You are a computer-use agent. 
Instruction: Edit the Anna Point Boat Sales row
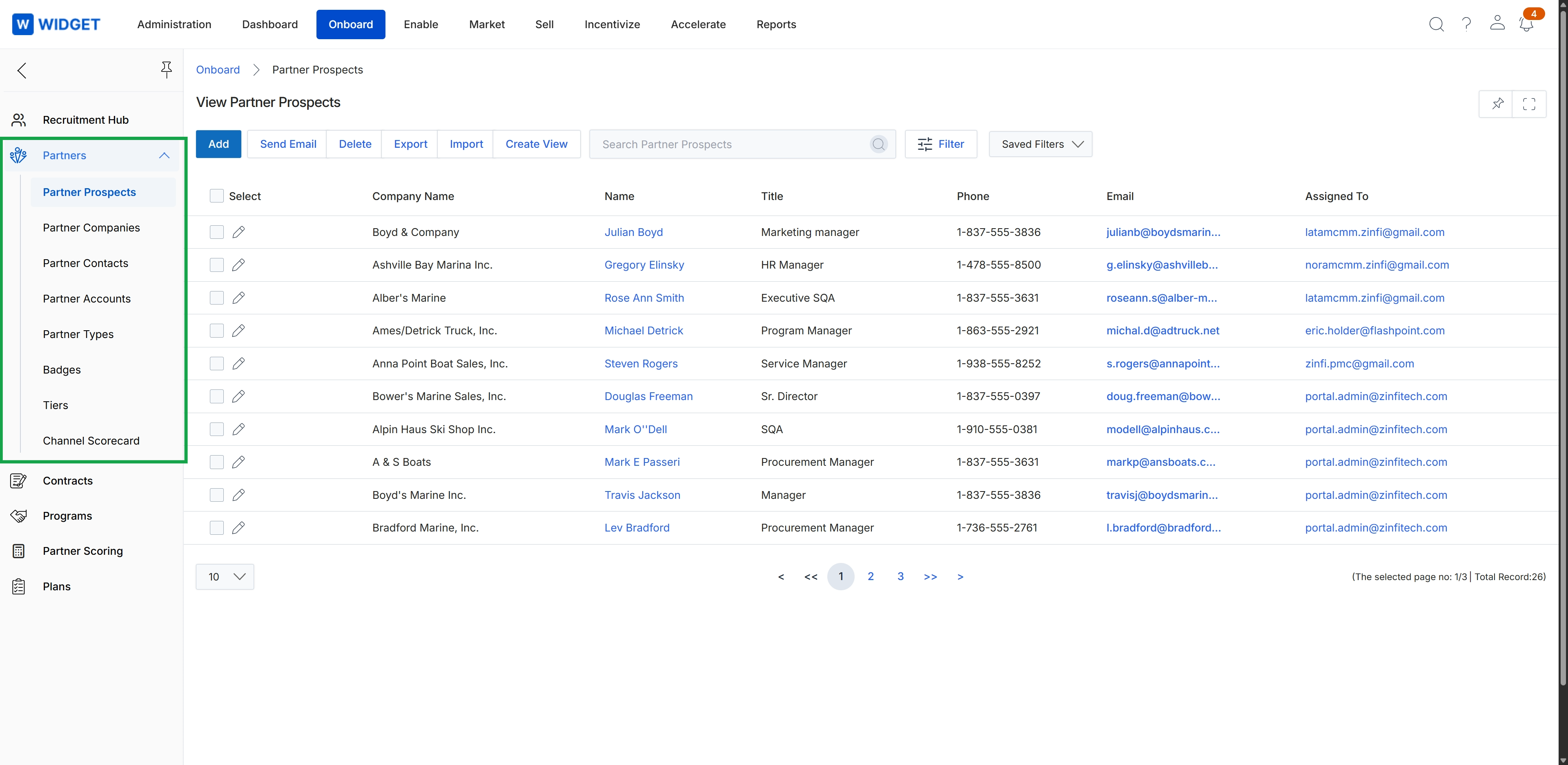click(x=238, y=363)
